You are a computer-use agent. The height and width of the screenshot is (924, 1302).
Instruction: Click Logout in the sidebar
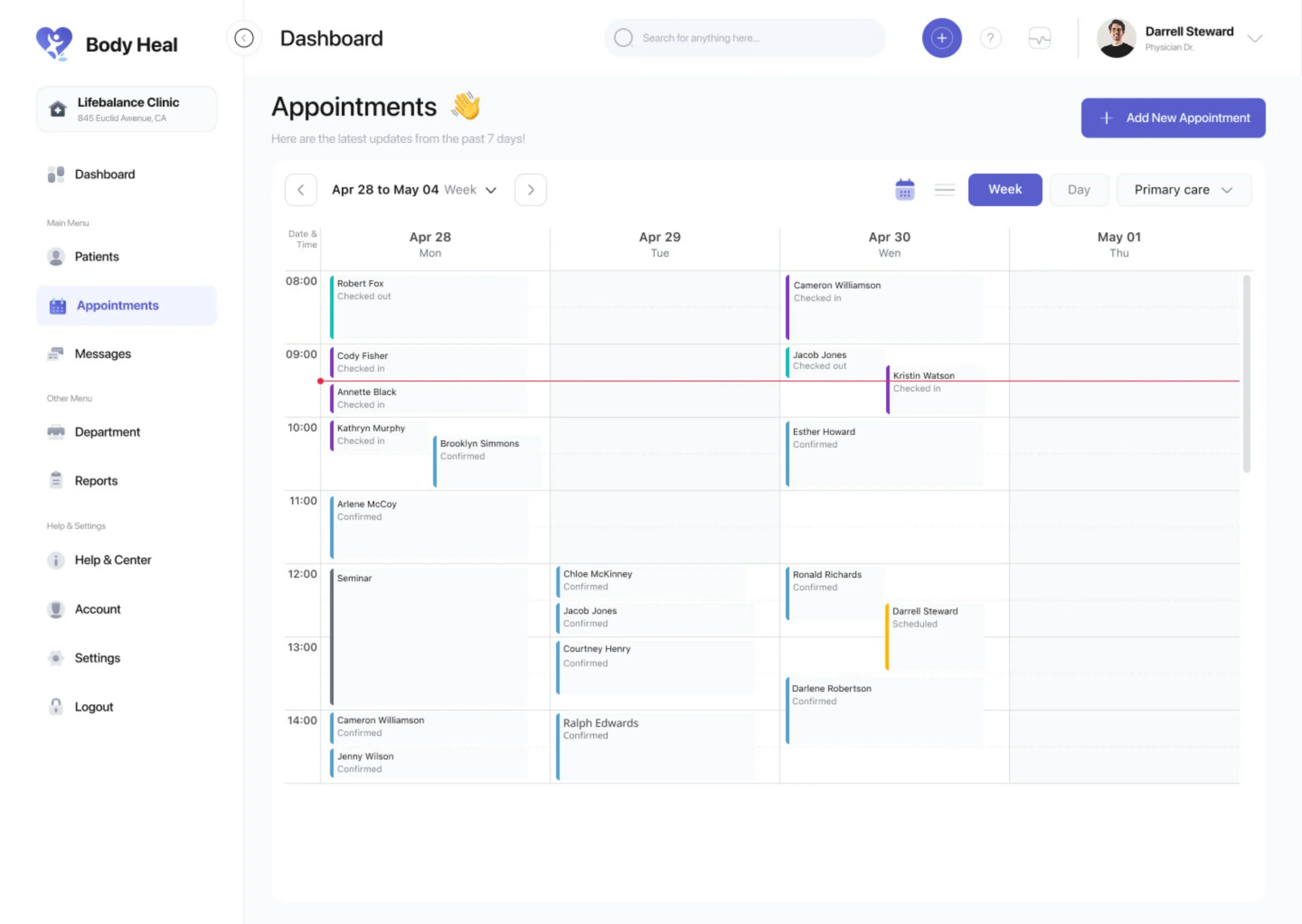pyautogui.click(x=94, y=707)
